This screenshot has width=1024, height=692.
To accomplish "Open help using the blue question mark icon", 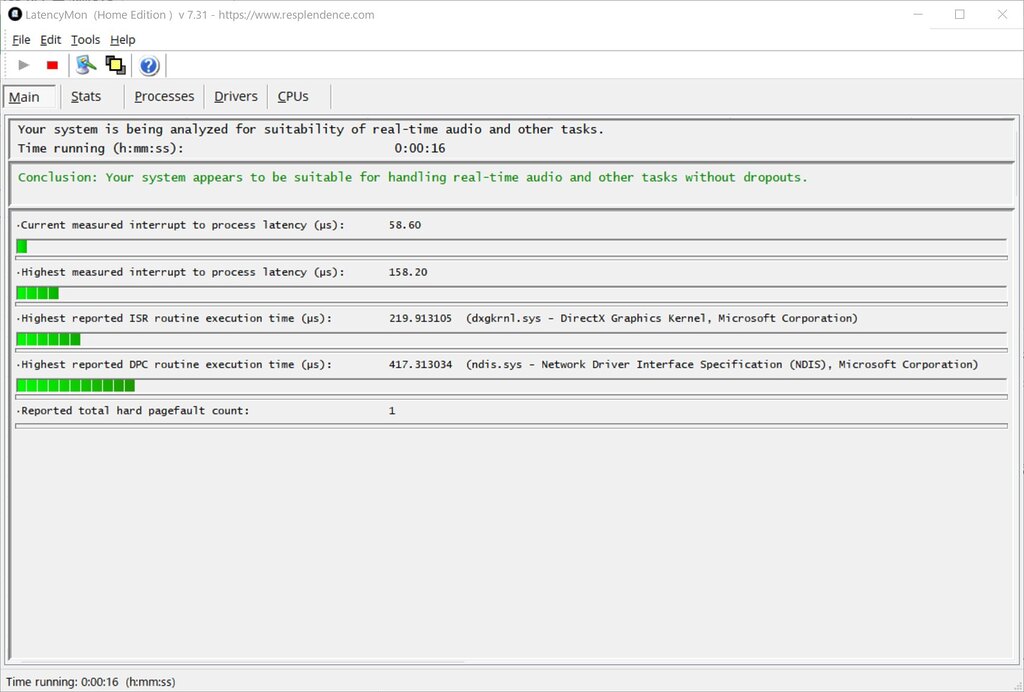I will (x=149, y=66).
